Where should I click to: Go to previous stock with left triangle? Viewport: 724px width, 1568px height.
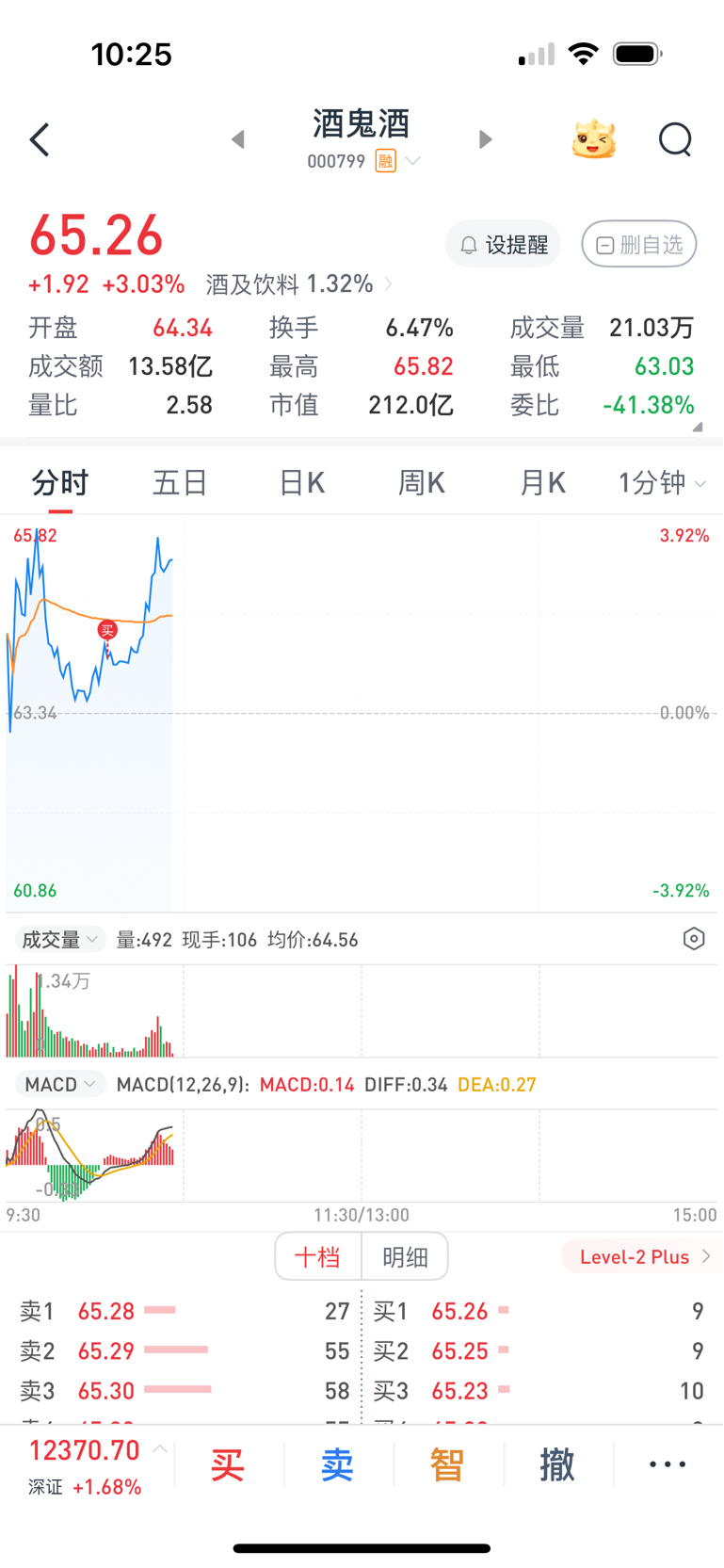(x=238, y=139)
